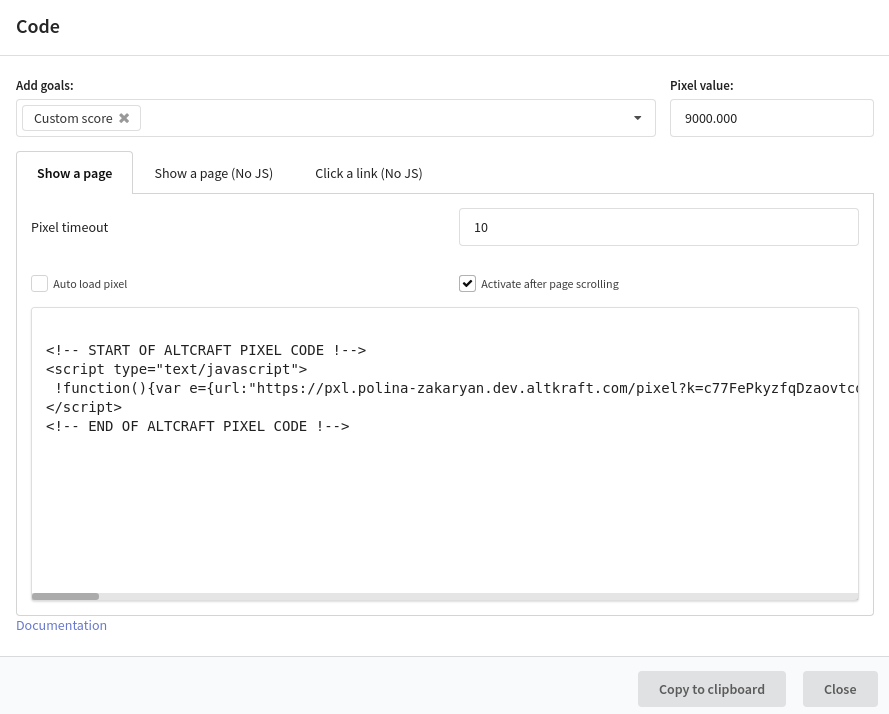
Task: Click the END OF ALTCRAFT PIXEL CODE comment
Action: click(197, 426)
